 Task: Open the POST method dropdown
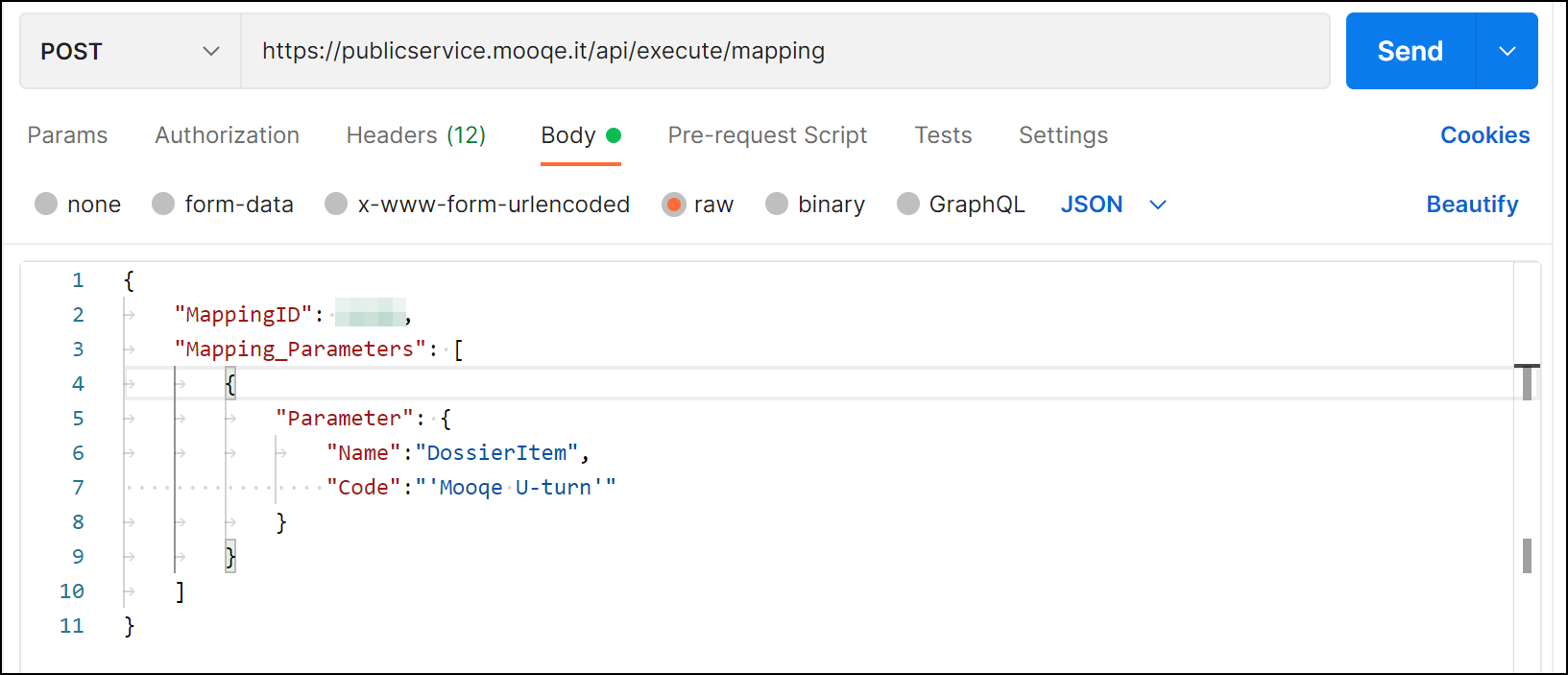coord(130,51)
